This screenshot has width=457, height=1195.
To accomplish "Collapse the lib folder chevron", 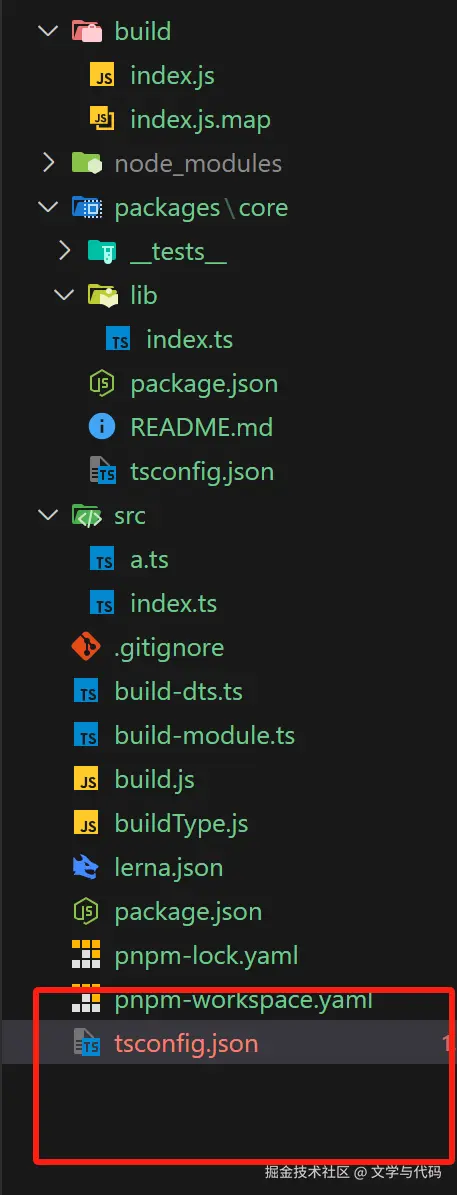I will point(65,295).
